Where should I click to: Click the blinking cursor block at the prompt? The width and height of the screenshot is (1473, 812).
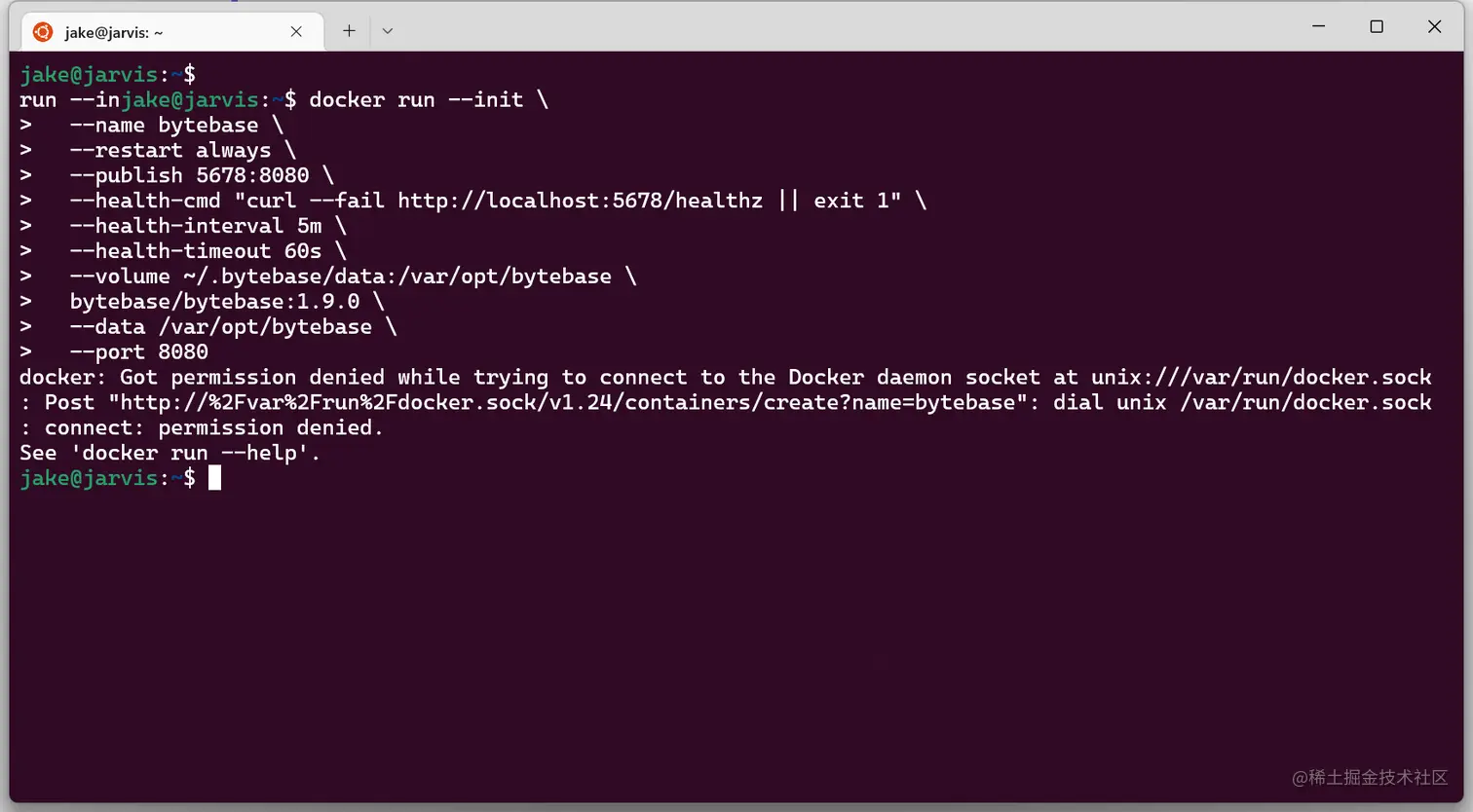(214, 478)
